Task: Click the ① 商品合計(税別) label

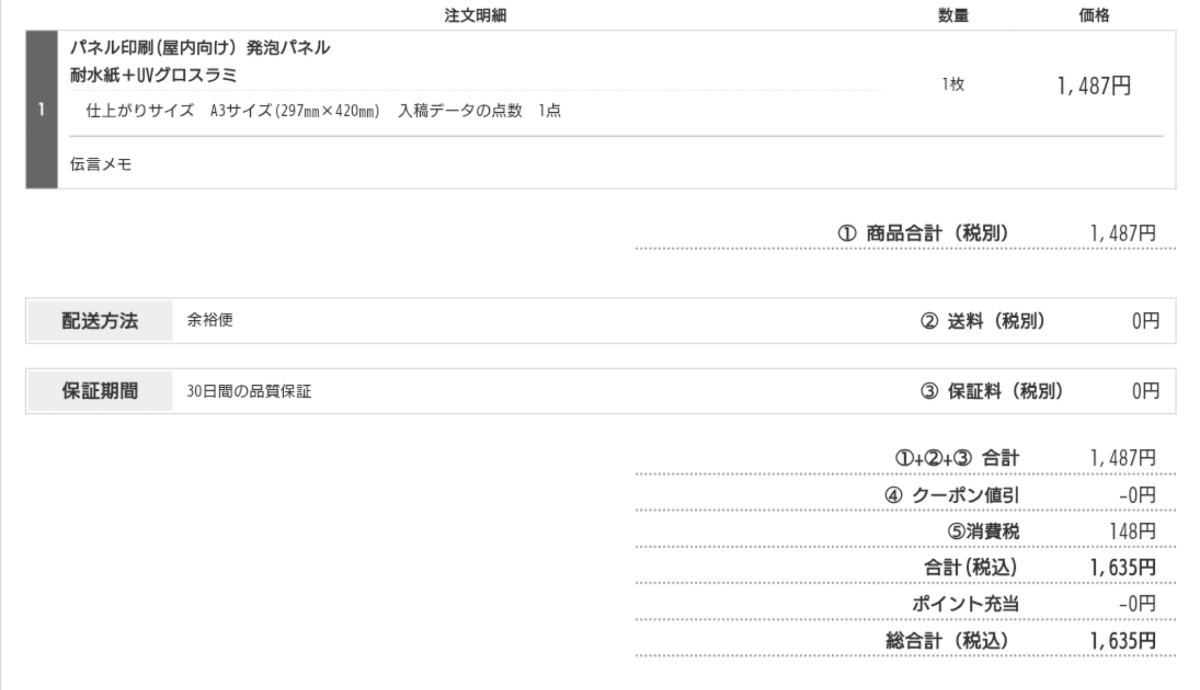Action: coord(923,233)
